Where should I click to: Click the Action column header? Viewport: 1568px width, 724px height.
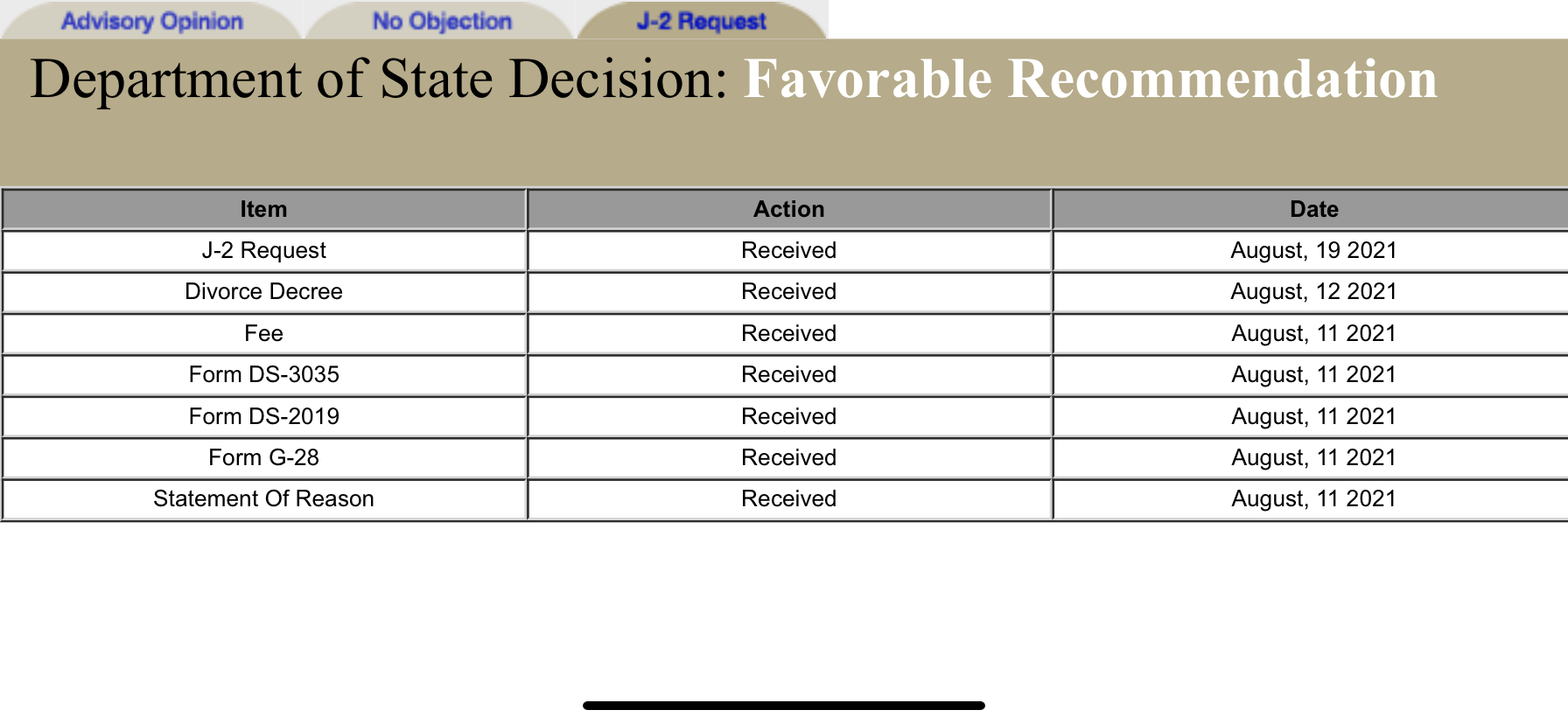click(x=788, y=209)
